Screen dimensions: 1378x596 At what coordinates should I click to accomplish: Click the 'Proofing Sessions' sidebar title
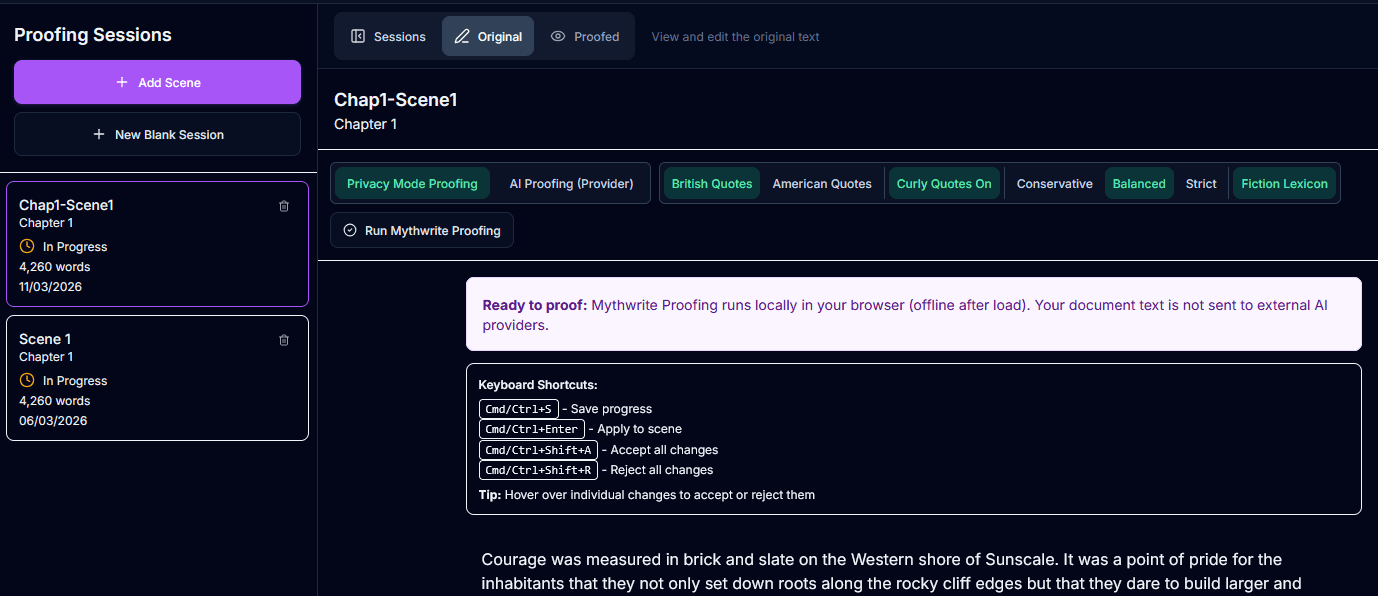click(x=93, y=35)
